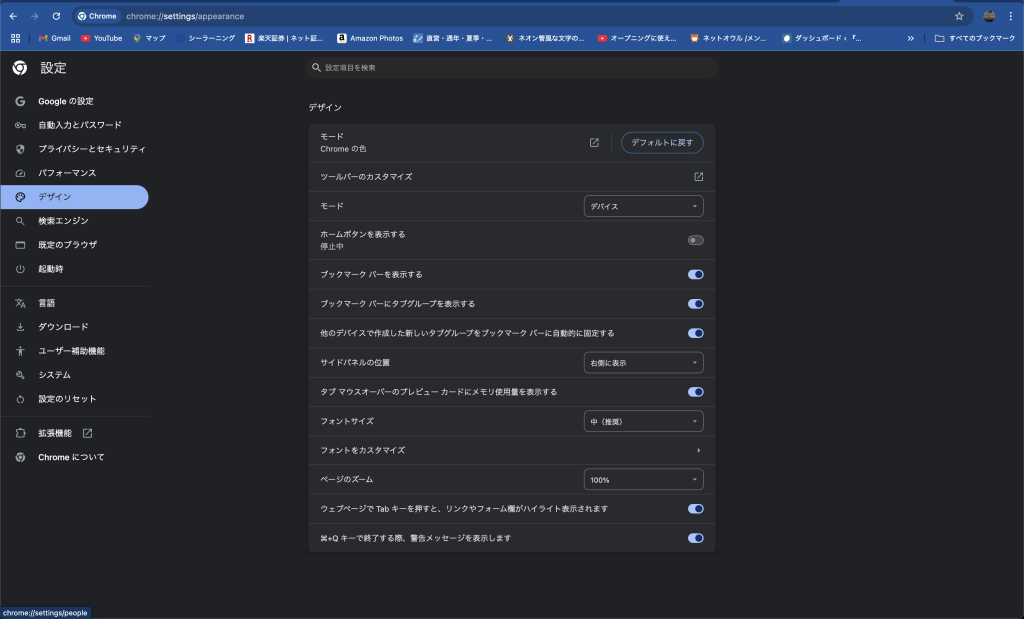Open the ページのズーム 100% dropdown
Screen dimensions: 1024x619
[x=643, y=480]
